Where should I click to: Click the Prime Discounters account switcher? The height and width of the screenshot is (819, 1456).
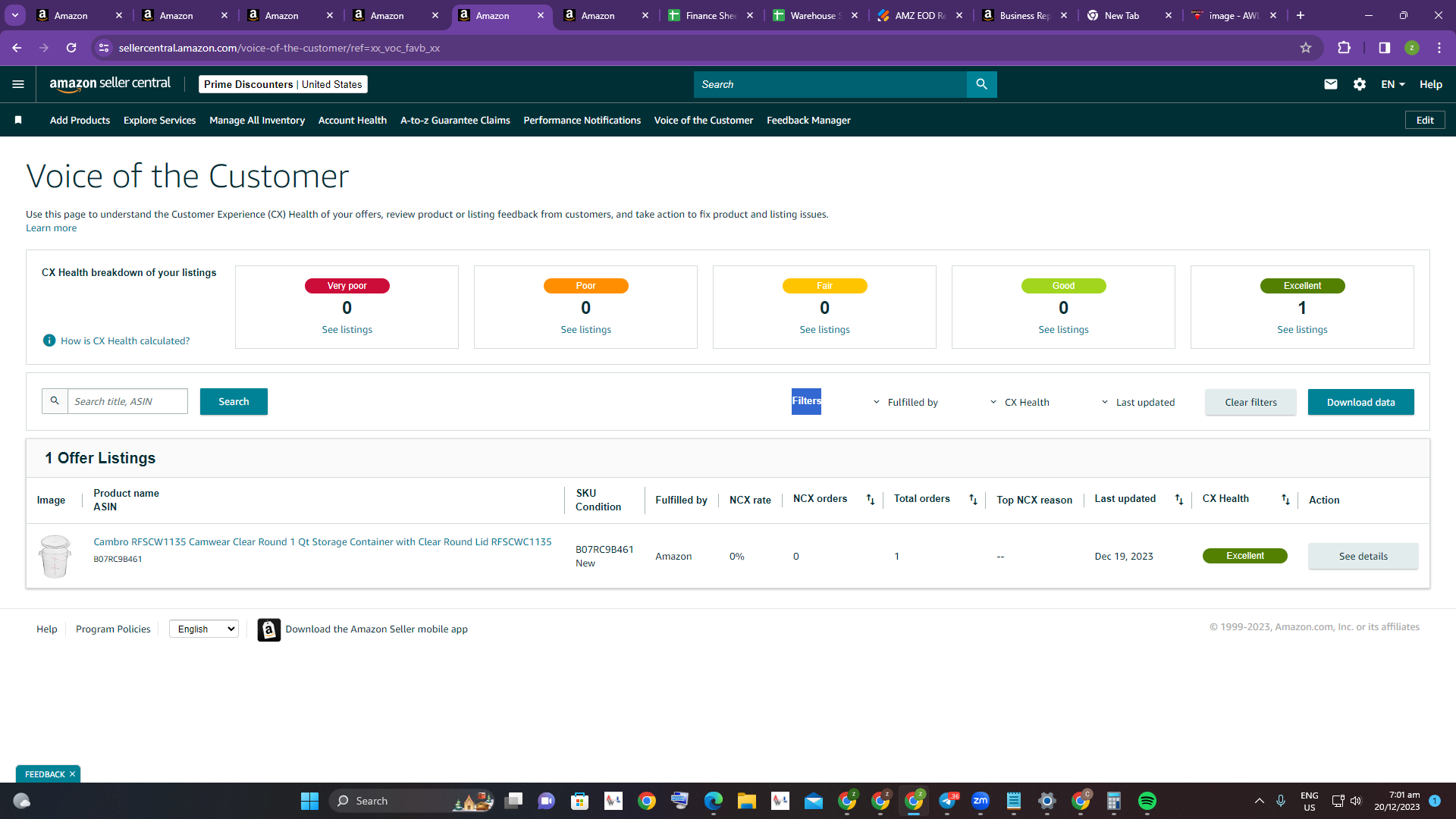pos(283,84)
